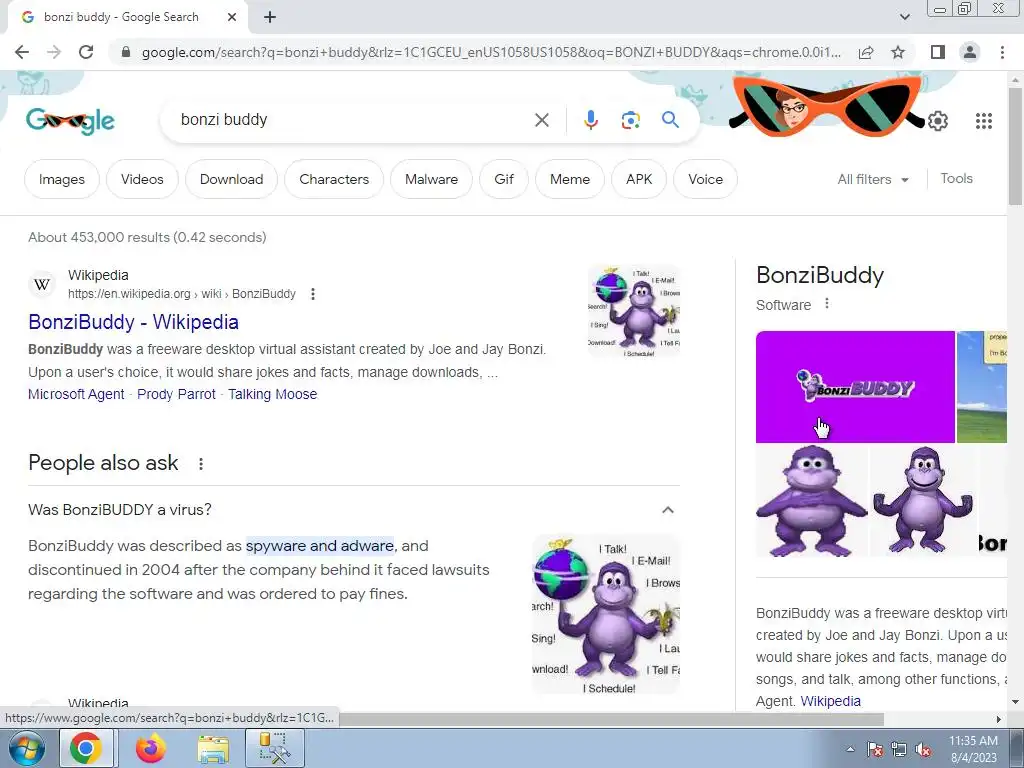Open Windows Explorer from taskbar

coord(213,748)
